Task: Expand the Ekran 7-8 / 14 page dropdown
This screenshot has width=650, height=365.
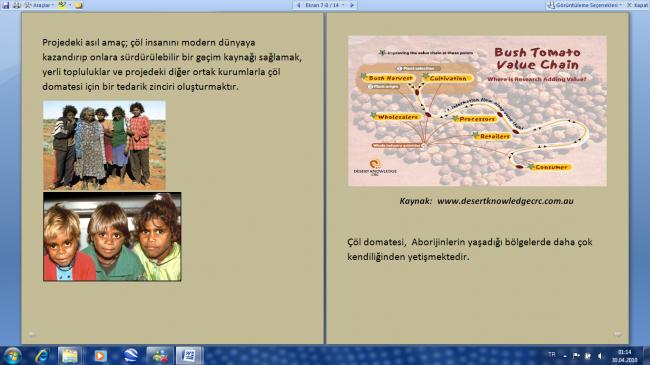Action: [343, 5]
